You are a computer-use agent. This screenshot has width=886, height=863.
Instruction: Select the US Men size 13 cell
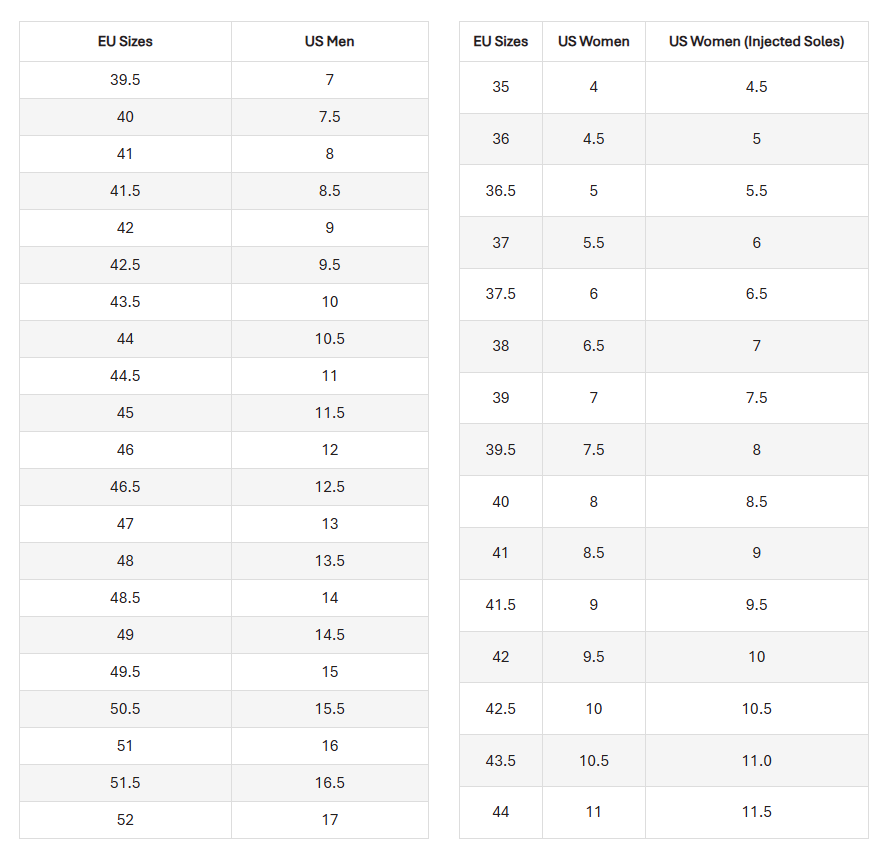click(329, 524)
